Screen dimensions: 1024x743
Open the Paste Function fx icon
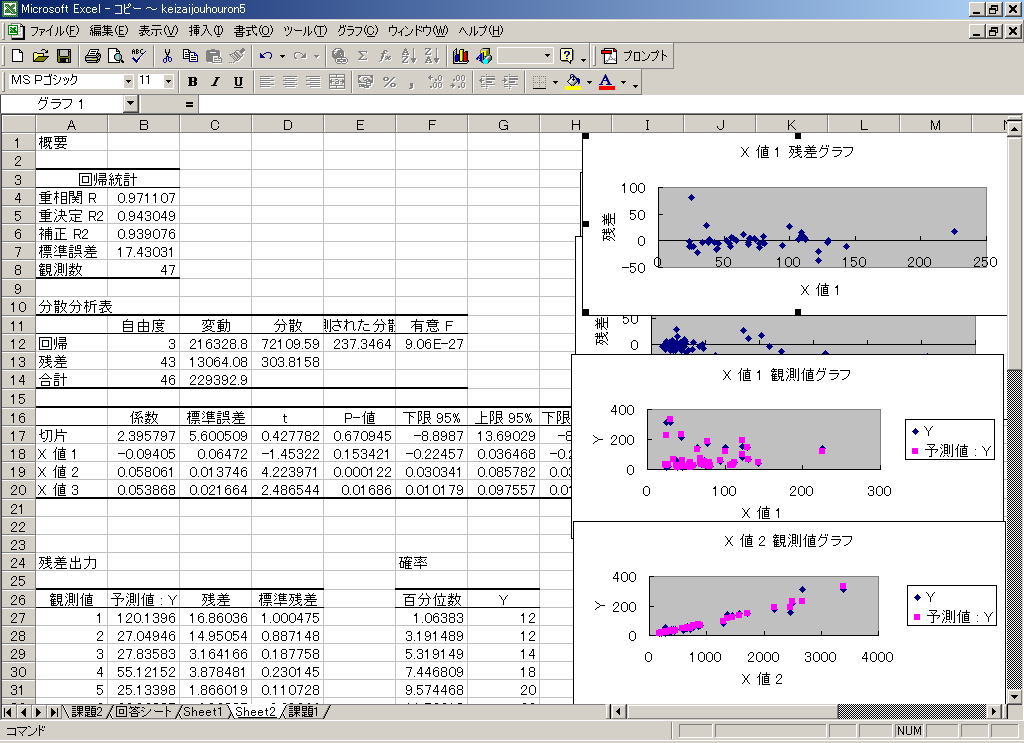click(385, 56)
